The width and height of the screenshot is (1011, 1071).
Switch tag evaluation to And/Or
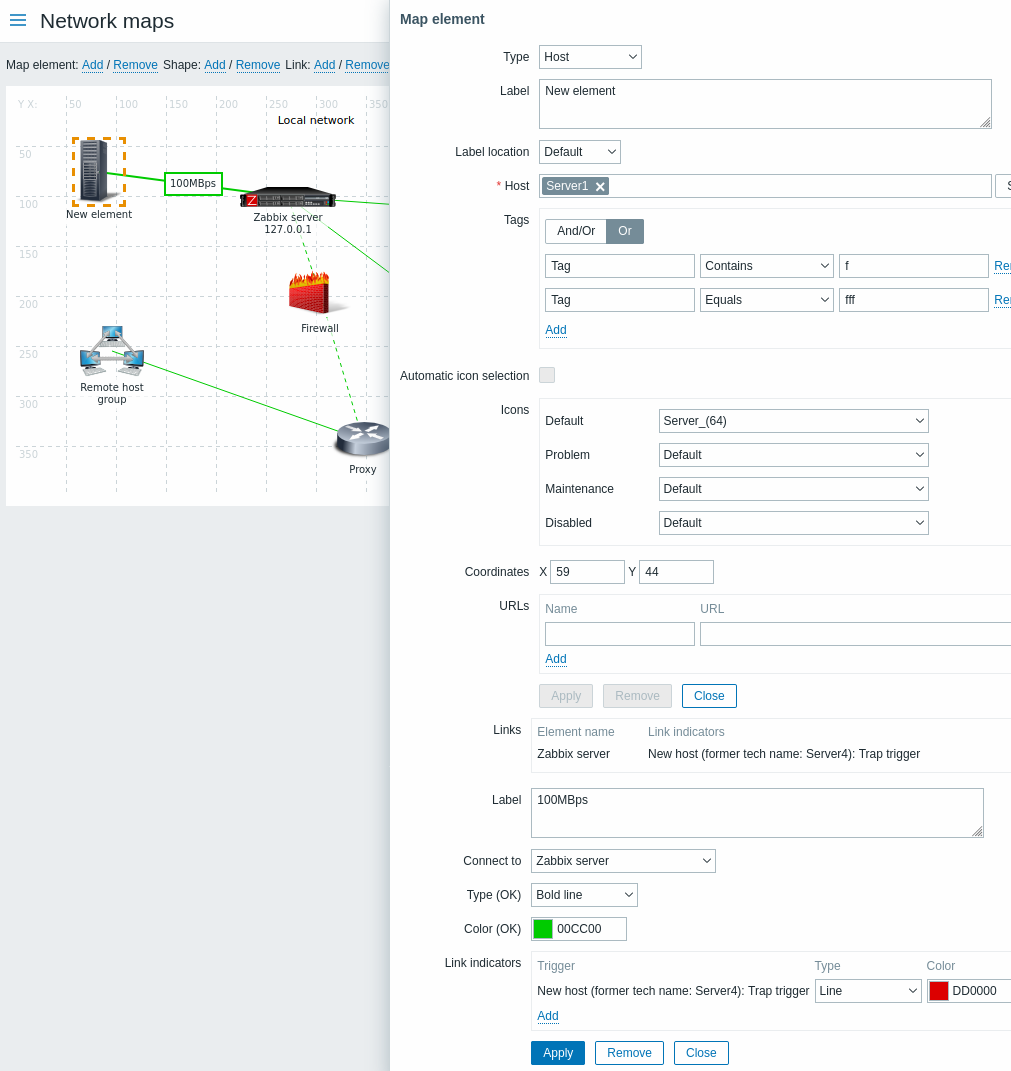point(576,231)
